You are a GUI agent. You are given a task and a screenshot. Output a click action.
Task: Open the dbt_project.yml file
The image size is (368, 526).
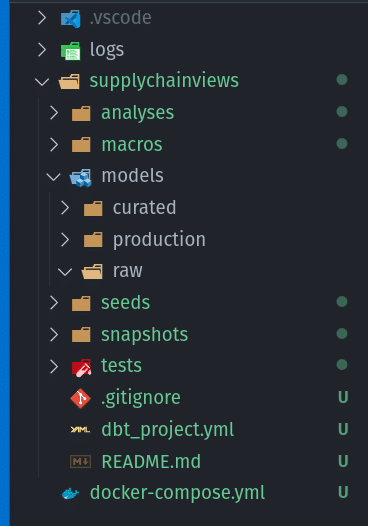click(x=168, y=429)
